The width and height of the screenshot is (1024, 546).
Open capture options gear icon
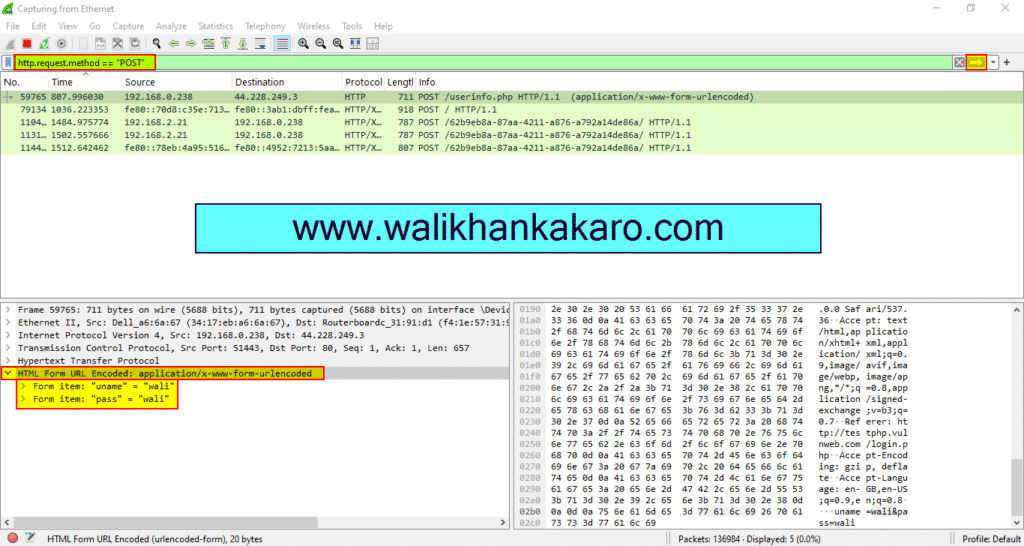tap(61, 44)
